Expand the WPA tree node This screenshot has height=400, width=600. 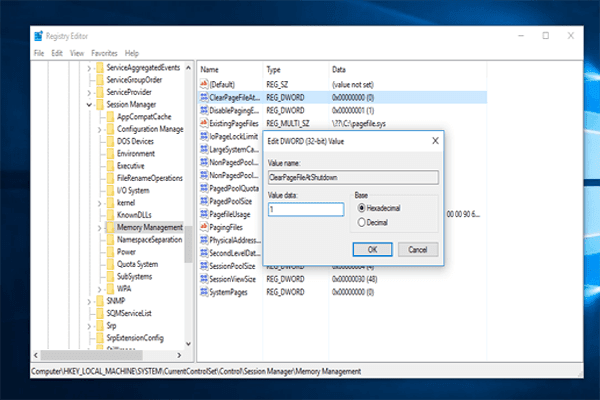[x=99, y=289]
